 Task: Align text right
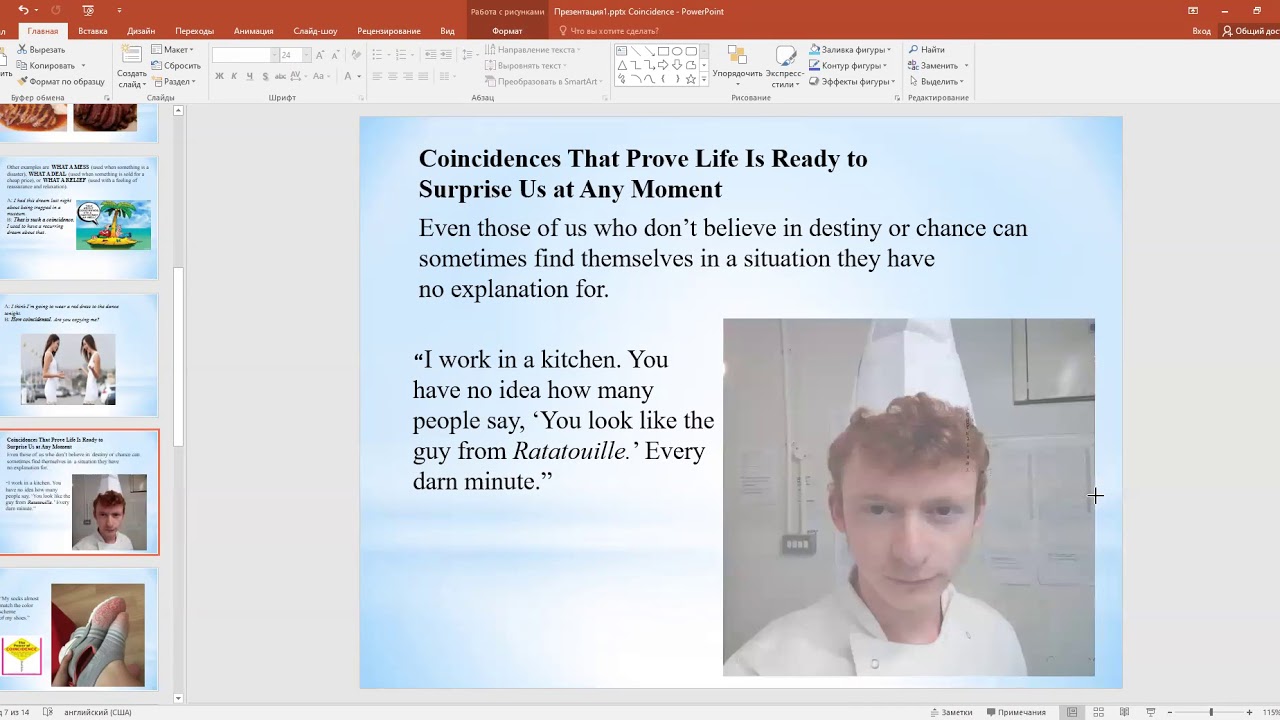[408, 76]
